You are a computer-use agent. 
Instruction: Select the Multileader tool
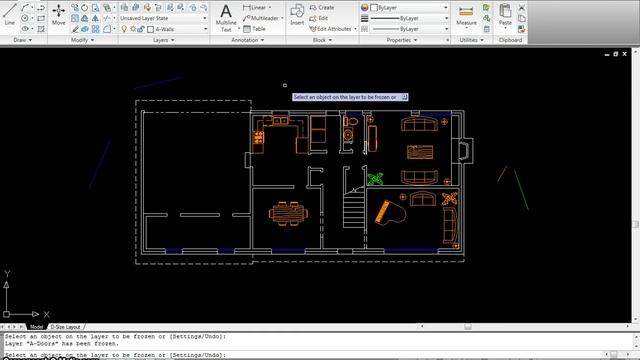[x=261, y=18]
